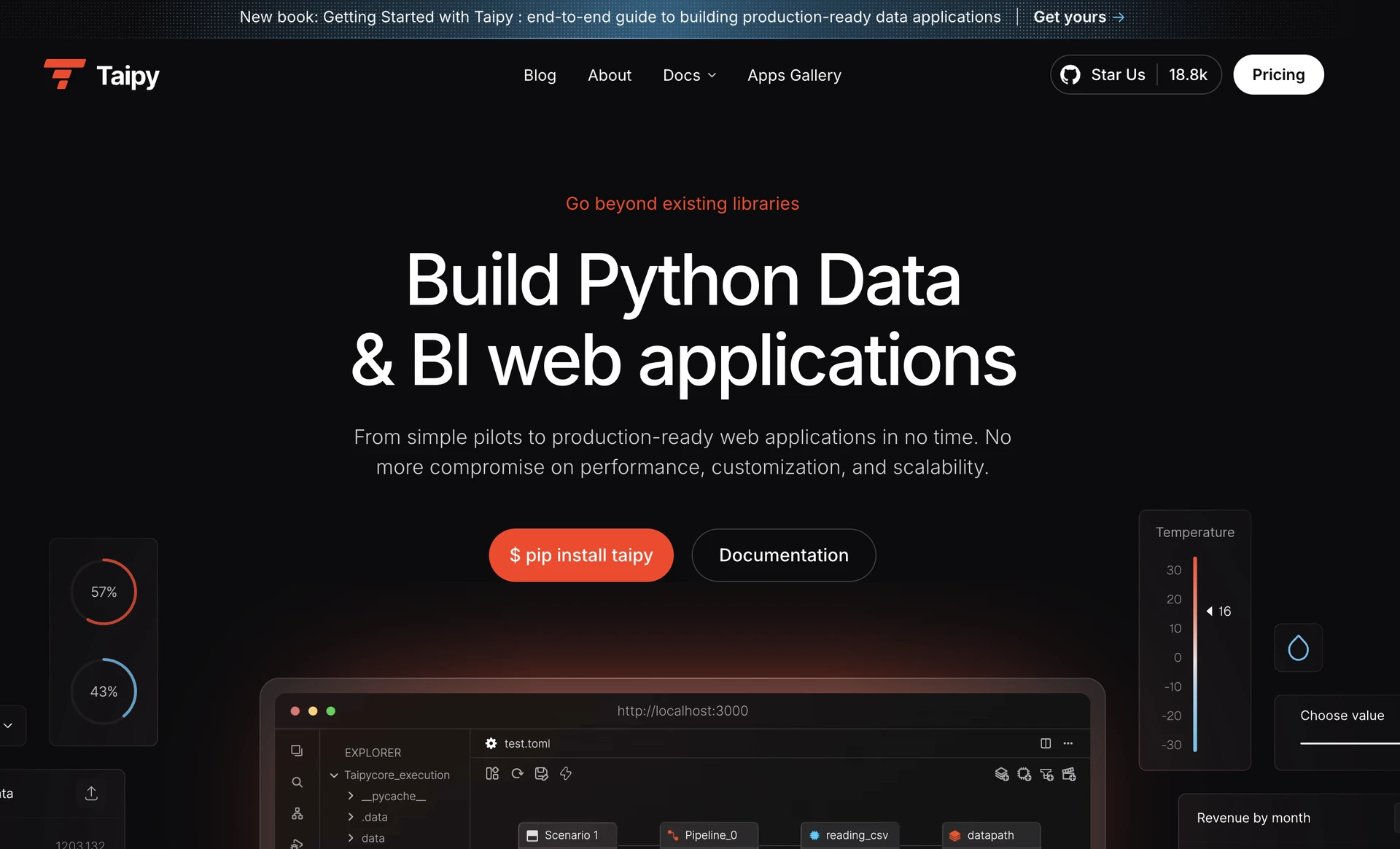The width and height of the screenshot is (1400, 849).
Task: Open the Docs dropdown menu
Action: click(x=689, y=75)
